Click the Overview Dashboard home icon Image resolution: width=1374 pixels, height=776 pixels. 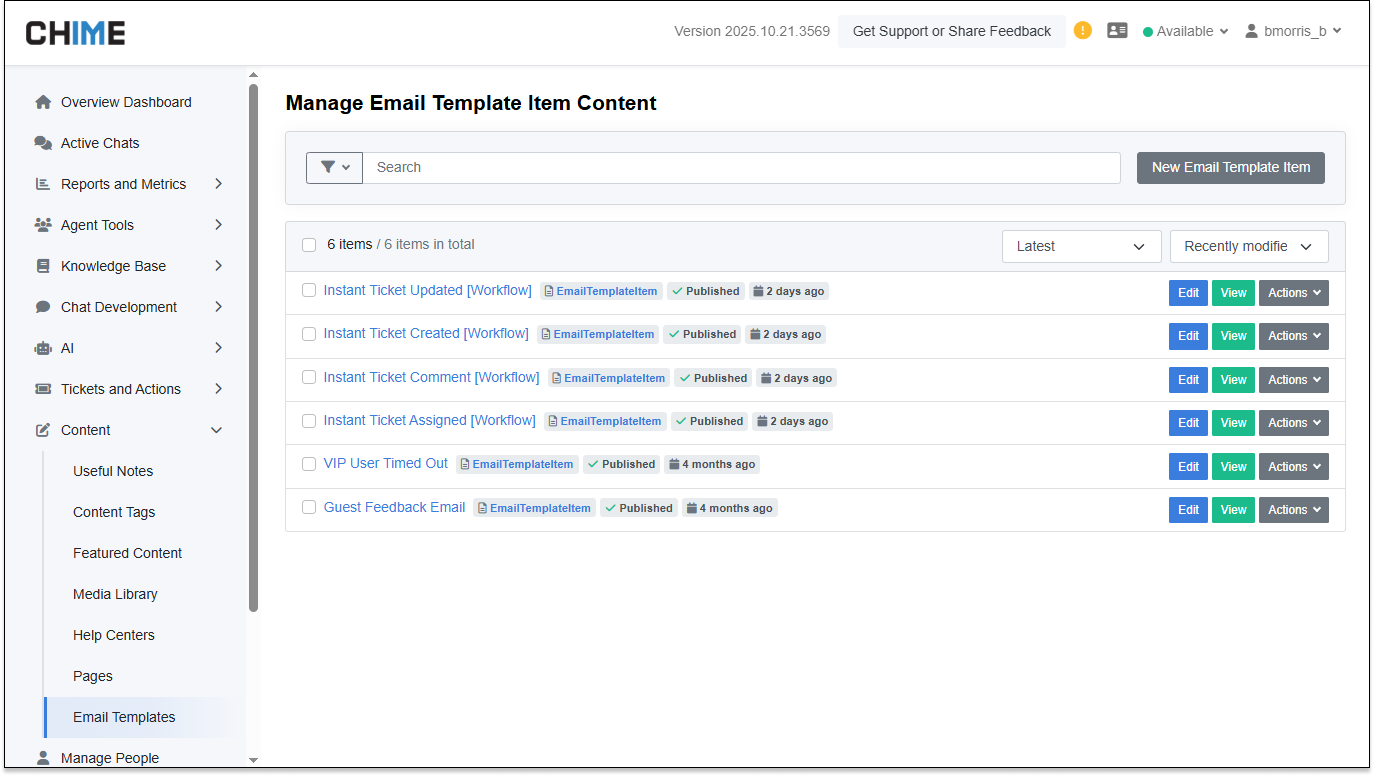coord(43,102)
